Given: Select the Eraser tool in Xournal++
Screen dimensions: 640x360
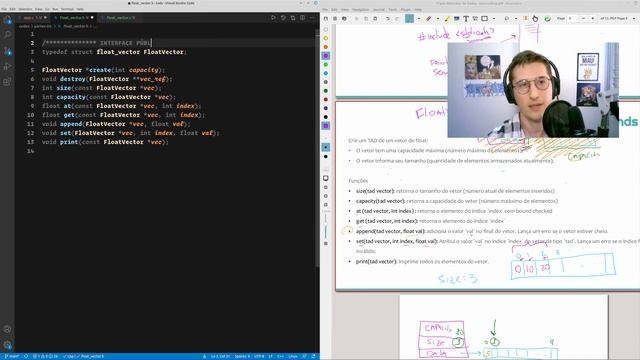Looking at the screenshot, I should tap(429, 18).
